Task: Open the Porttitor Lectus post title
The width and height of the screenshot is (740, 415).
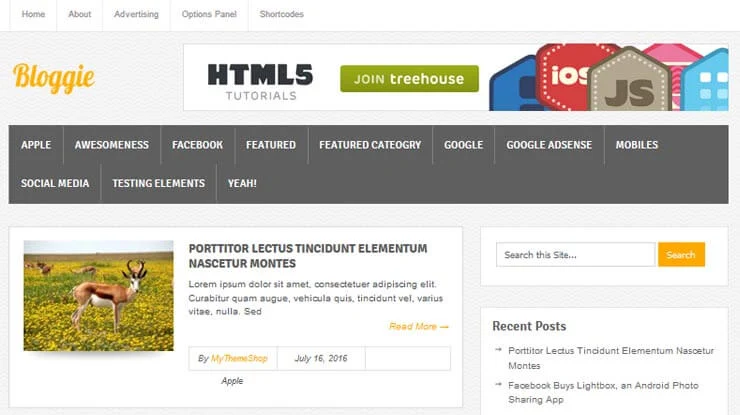Action: coord(308,256)
